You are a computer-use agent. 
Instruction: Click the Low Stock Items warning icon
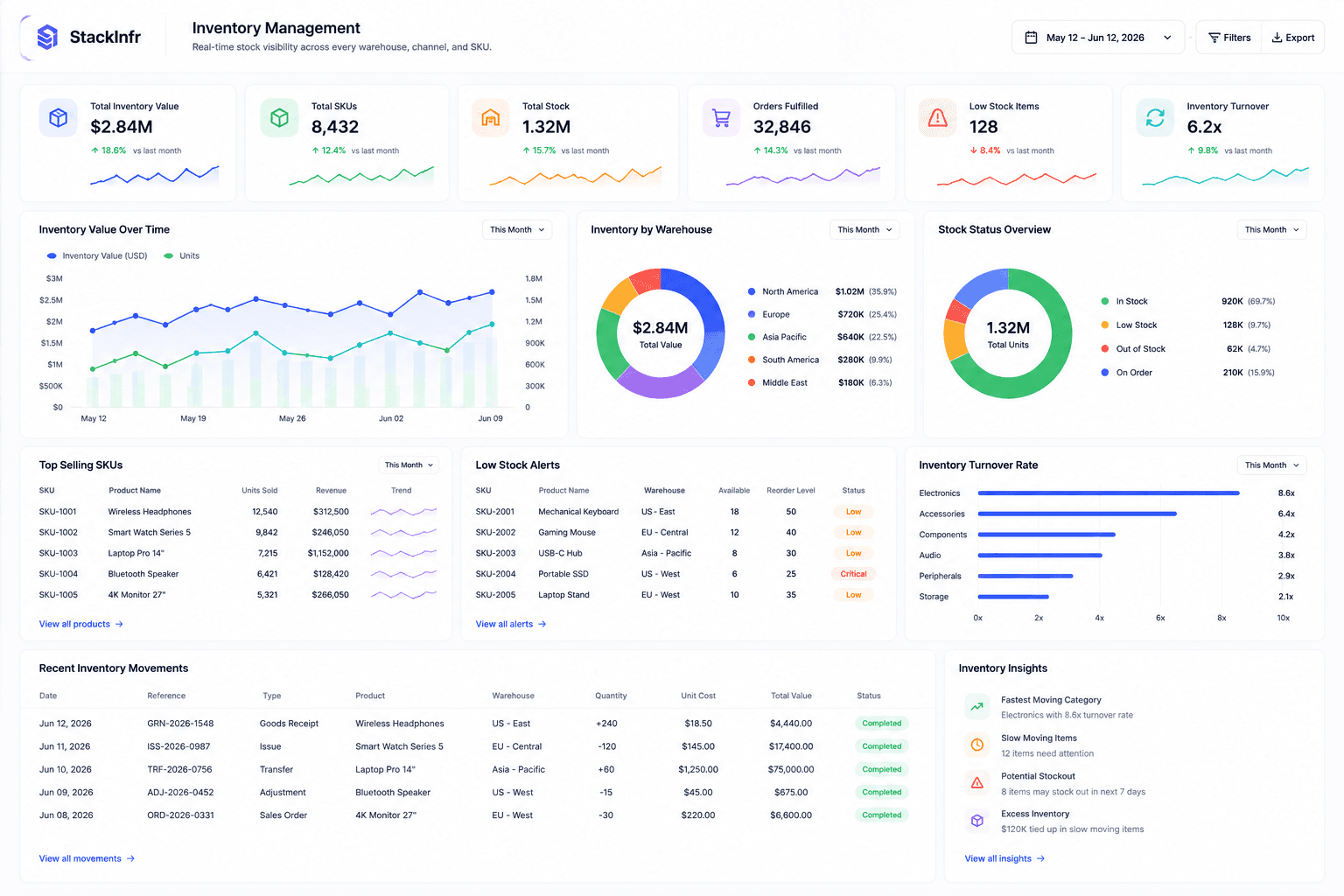coord(937,118)
